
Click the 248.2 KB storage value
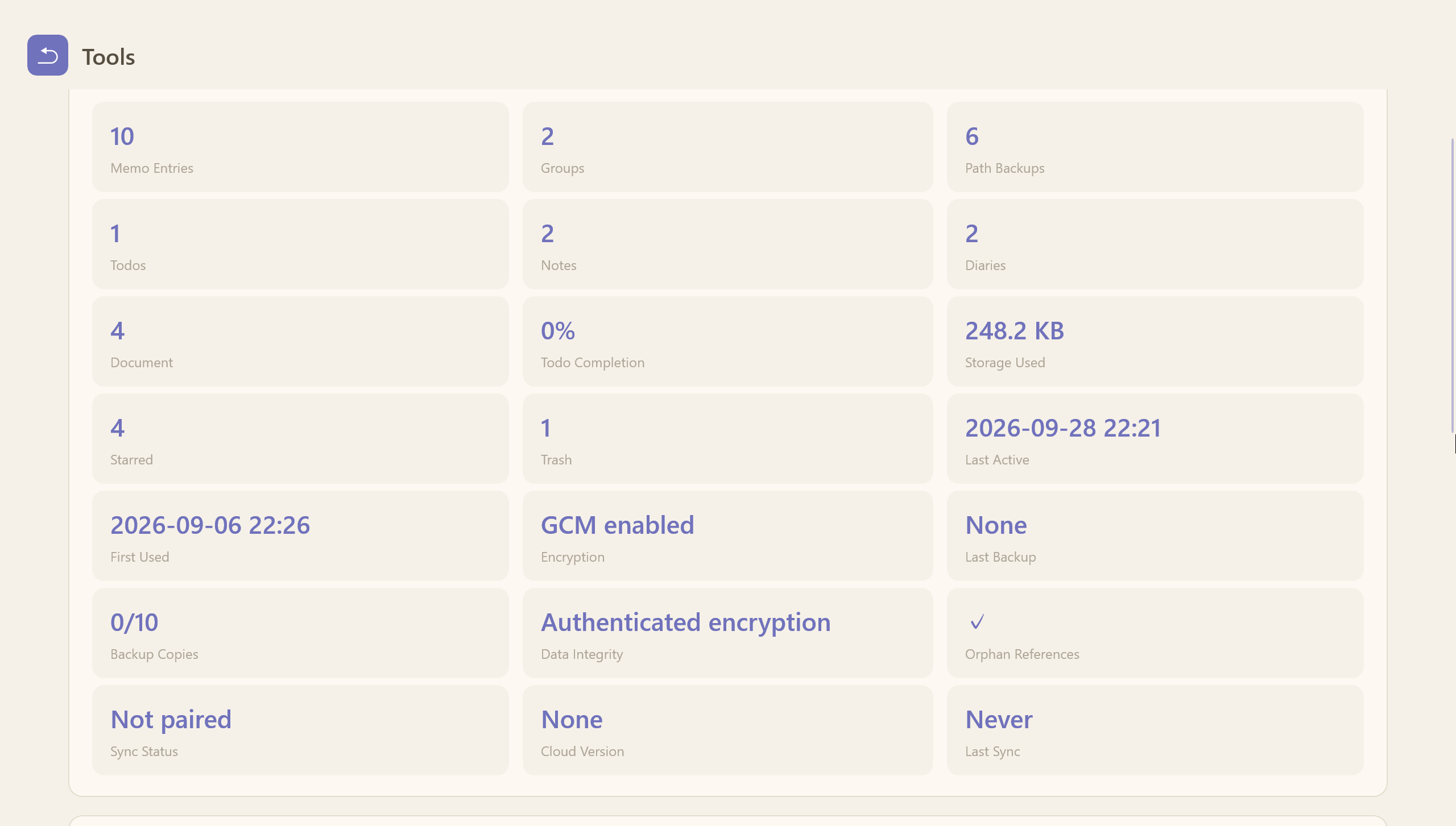(x=1014, y=331)
